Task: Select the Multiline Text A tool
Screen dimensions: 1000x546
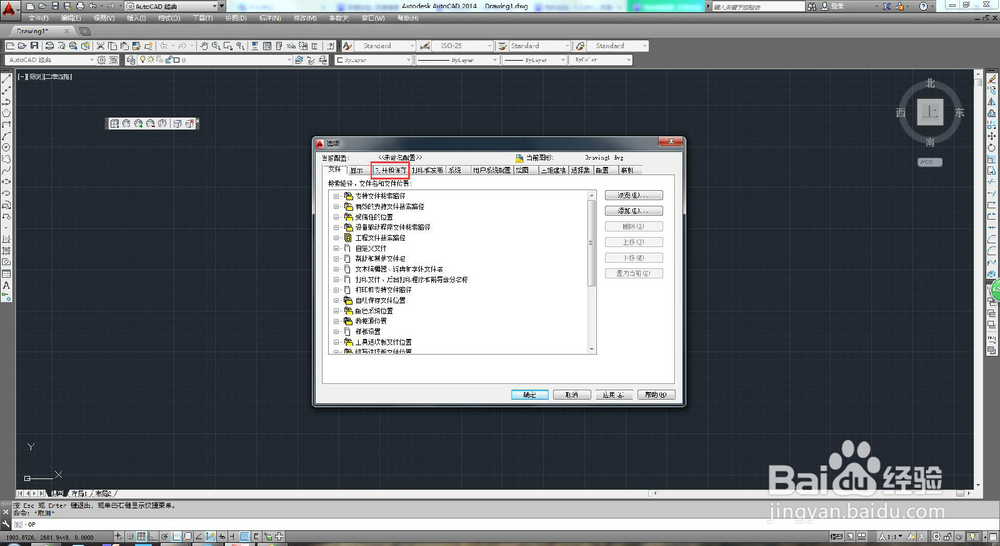Action: 6,285
